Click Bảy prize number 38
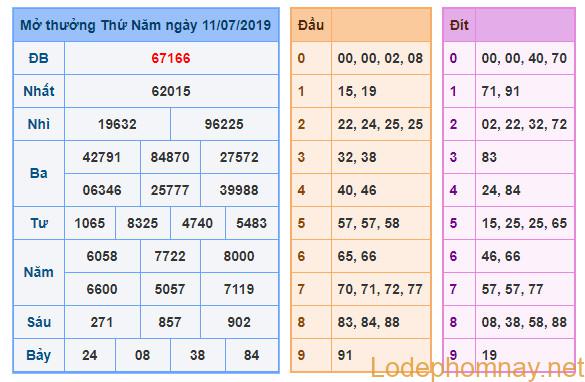This screenshot has height=382, width=585. click(197, 355)
